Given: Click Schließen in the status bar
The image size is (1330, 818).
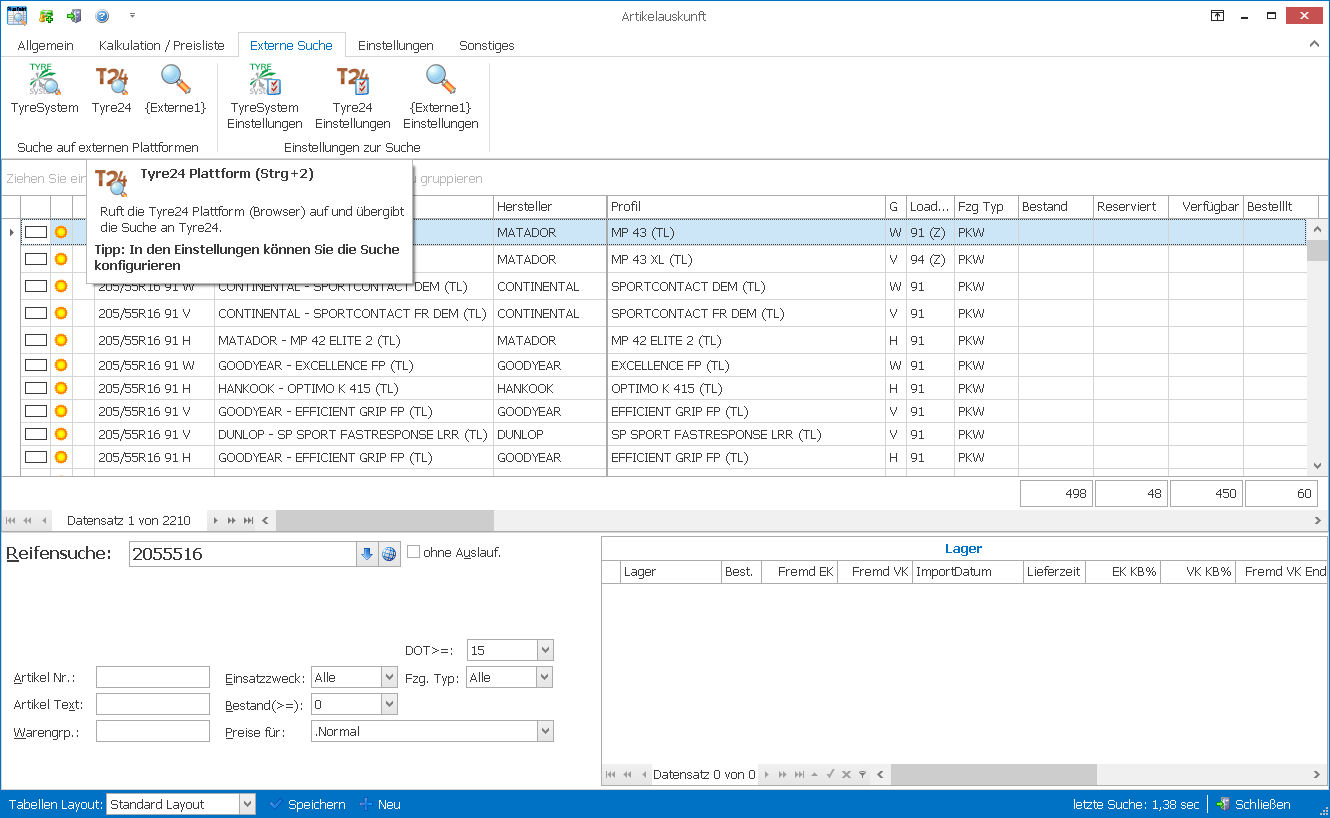Looking at the screenshot, I should (1254, 804).
